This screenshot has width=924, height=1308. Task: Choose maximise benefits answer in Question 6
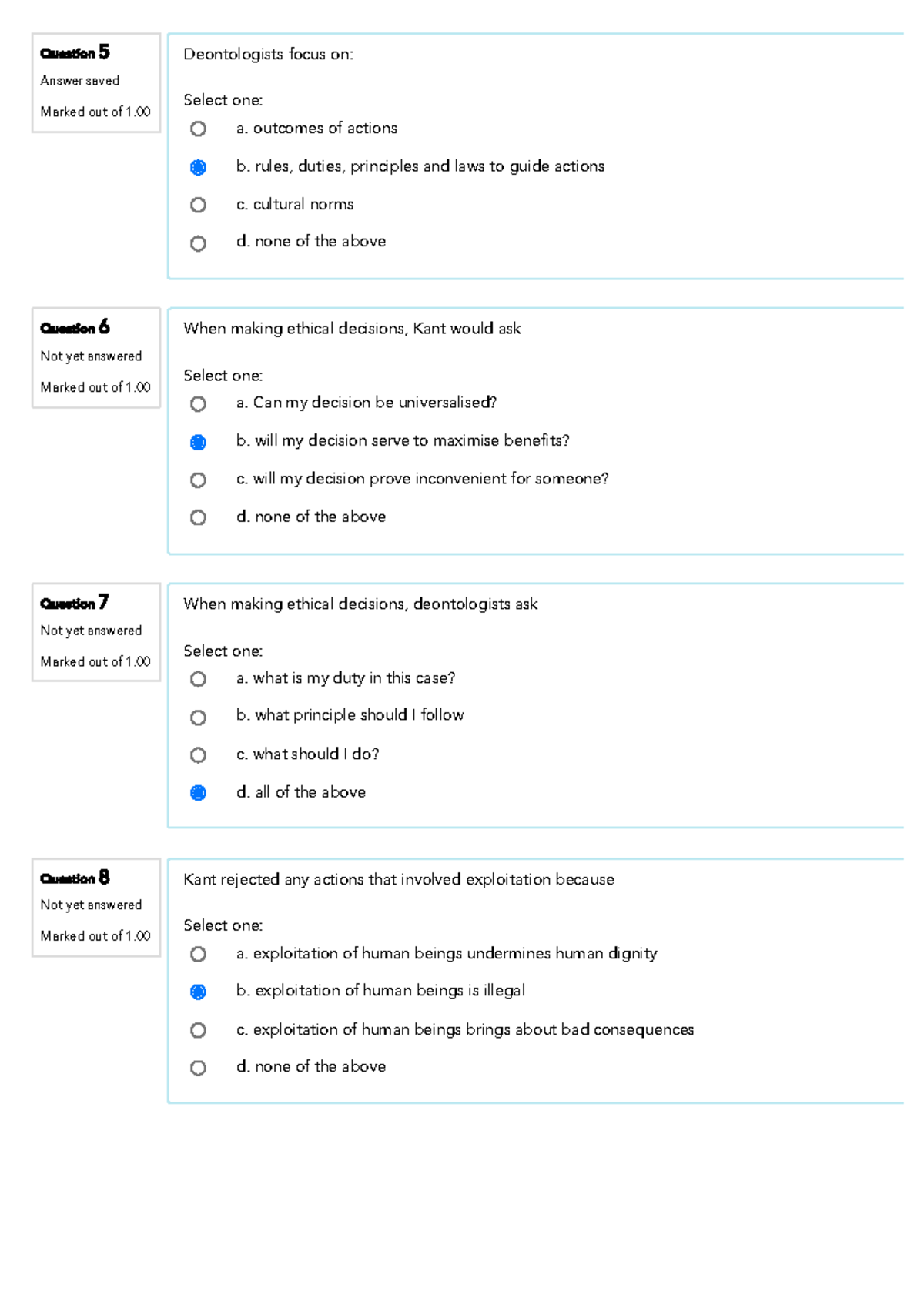(199, 442)
